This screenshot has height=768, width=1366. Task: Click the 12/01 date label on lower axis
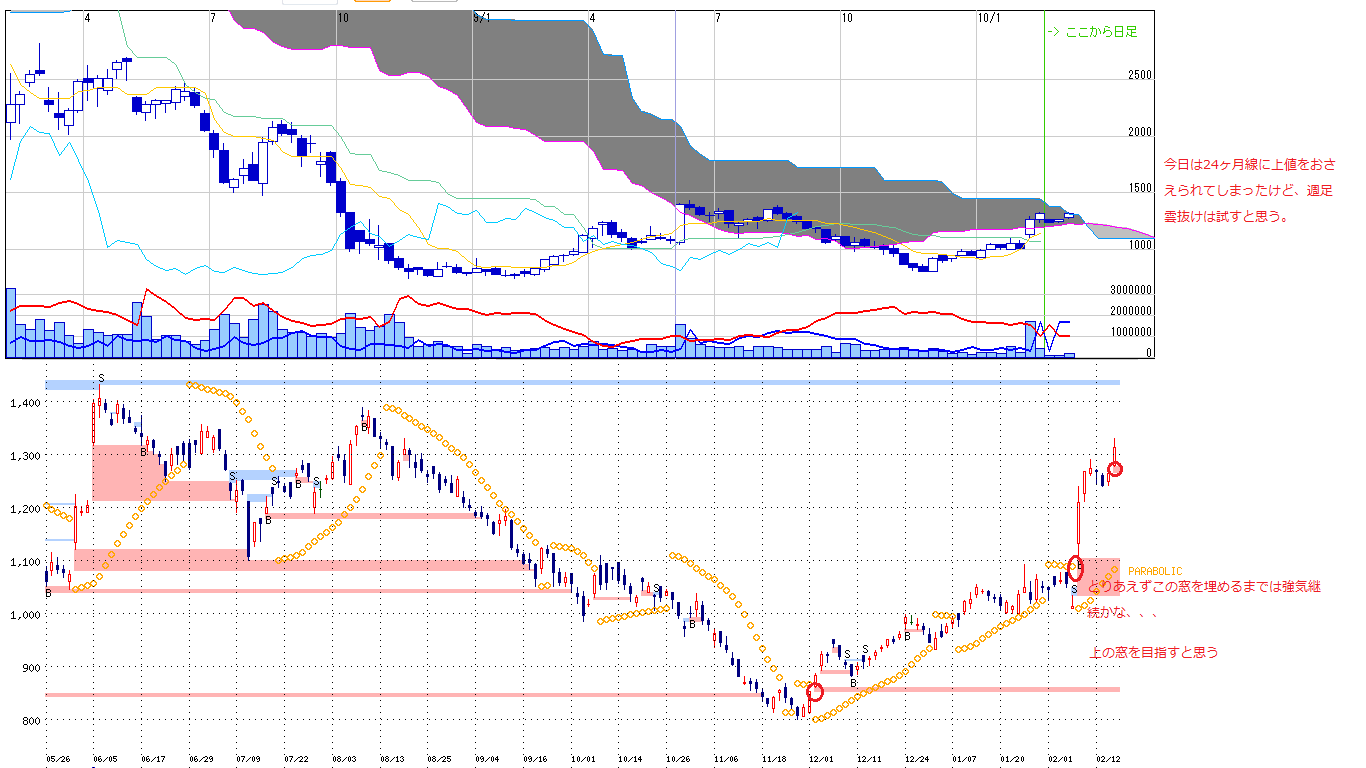click(x=821, y=760)
